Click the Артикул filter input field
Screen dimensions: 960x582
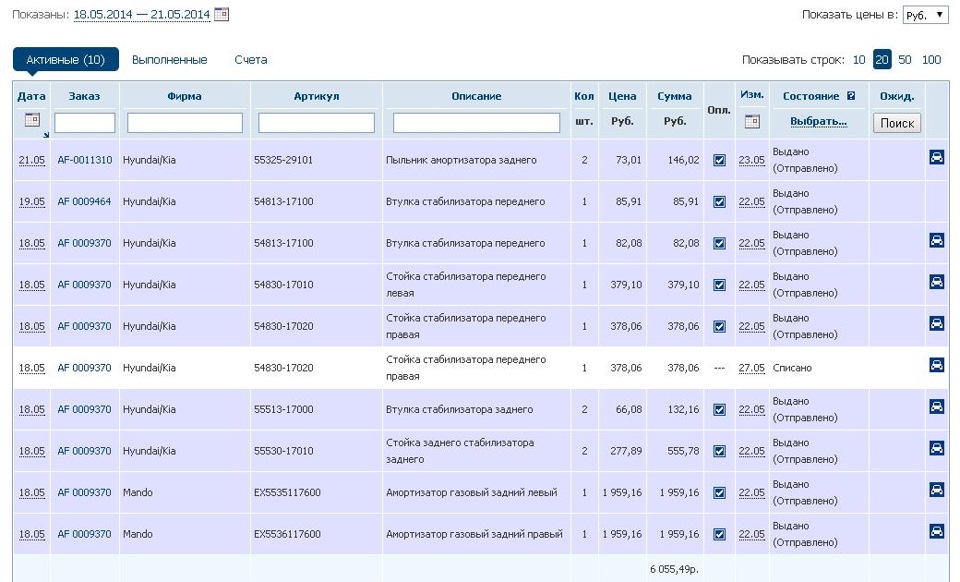tap(316, 123)
